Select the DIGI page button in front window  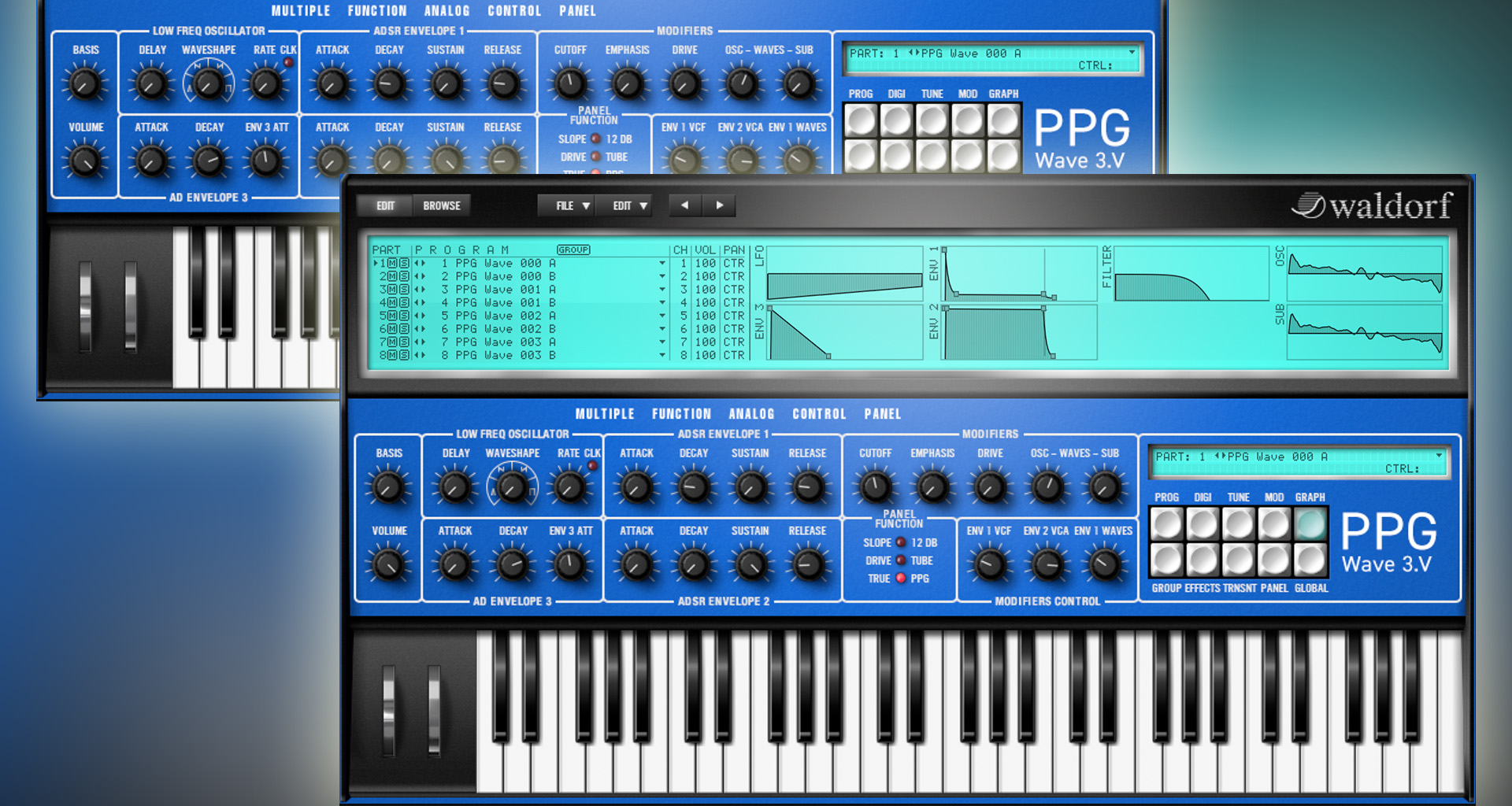pyautogui.click(x=1203, y=523)
